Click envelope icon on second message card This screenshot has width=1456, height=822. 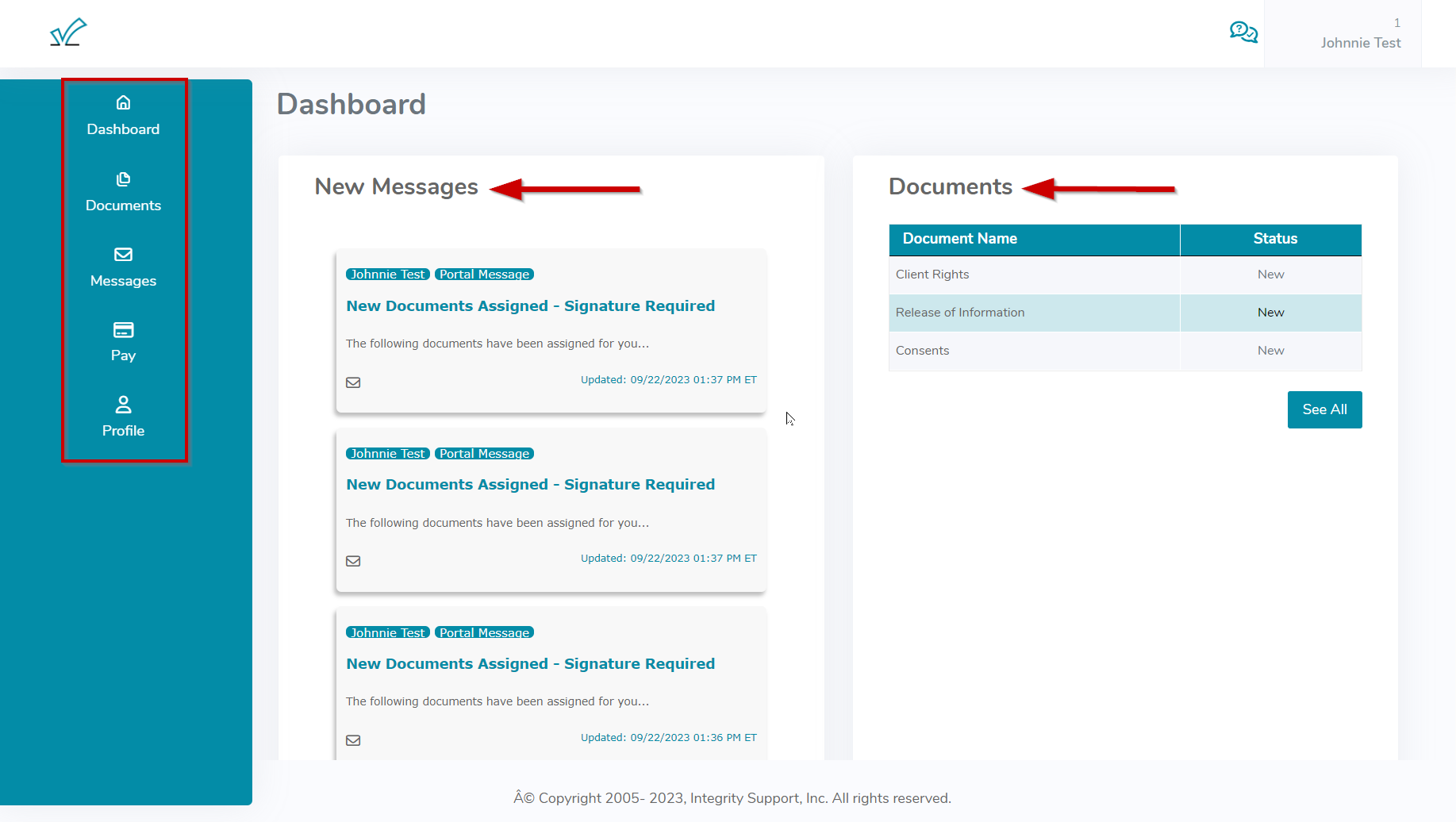353,561
